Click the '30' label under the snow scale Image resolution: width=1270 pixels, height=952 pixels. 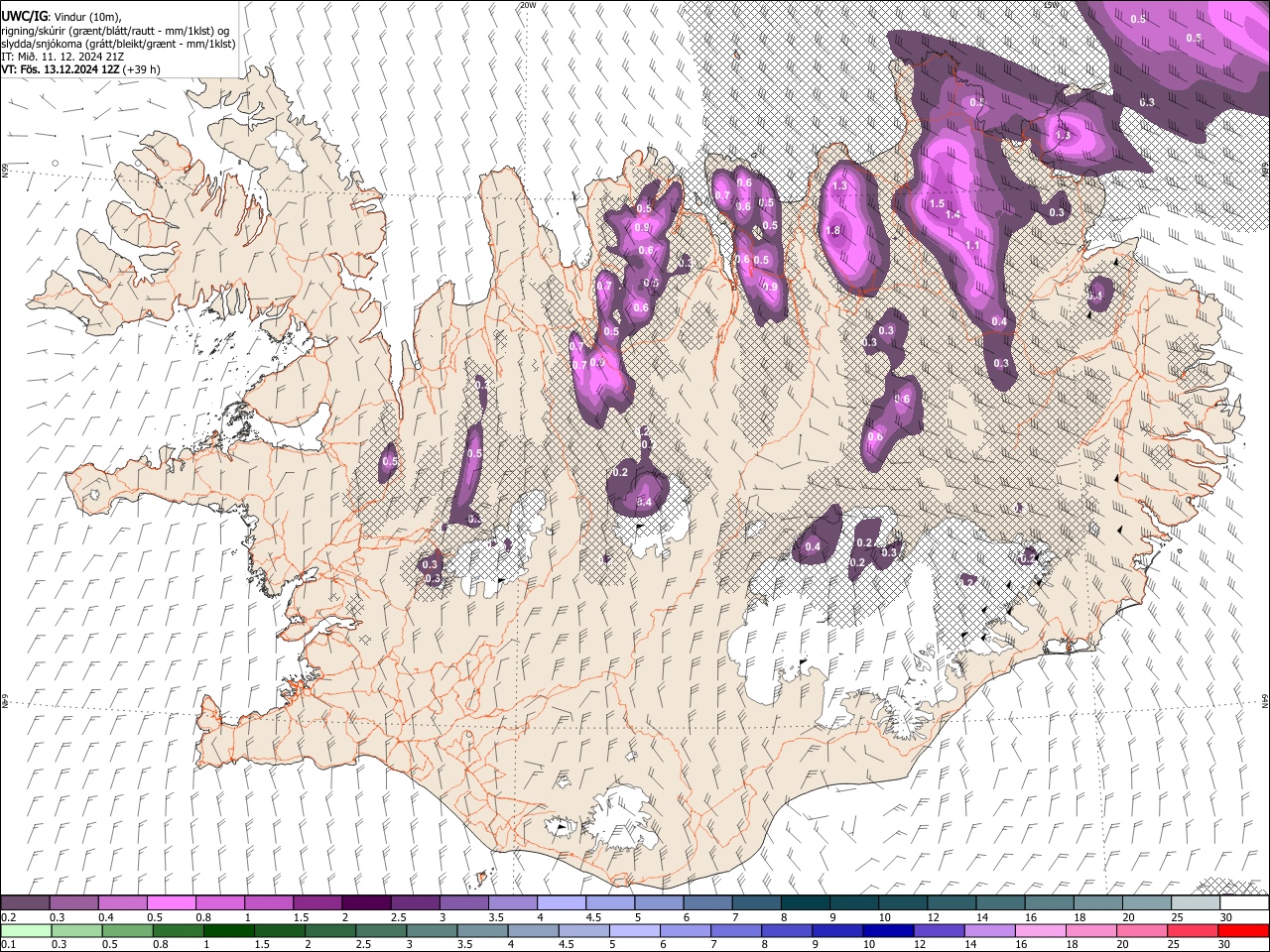pyautogui.click(x=1226, y=917)
